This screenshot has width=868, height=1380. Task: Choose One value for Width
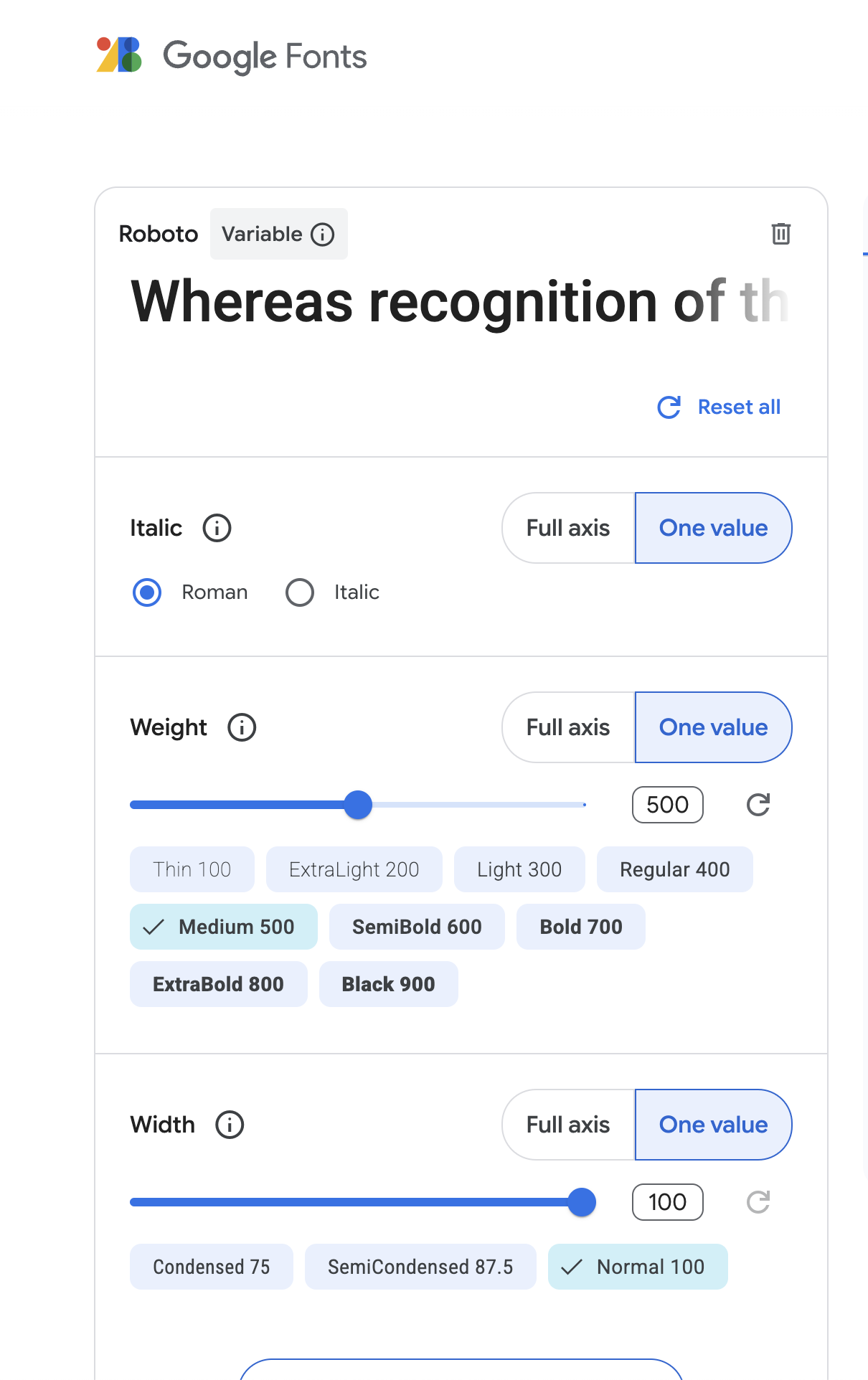(713, 1125)
